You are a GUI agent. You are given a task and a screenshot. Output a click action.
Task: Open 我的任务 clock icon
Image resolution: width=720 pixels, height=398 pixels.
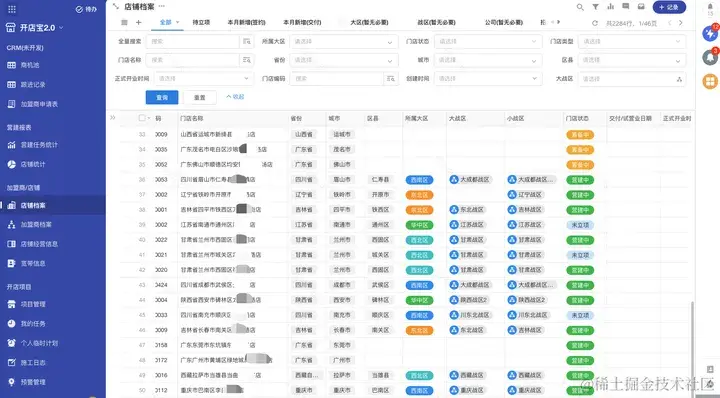[11, 324]
